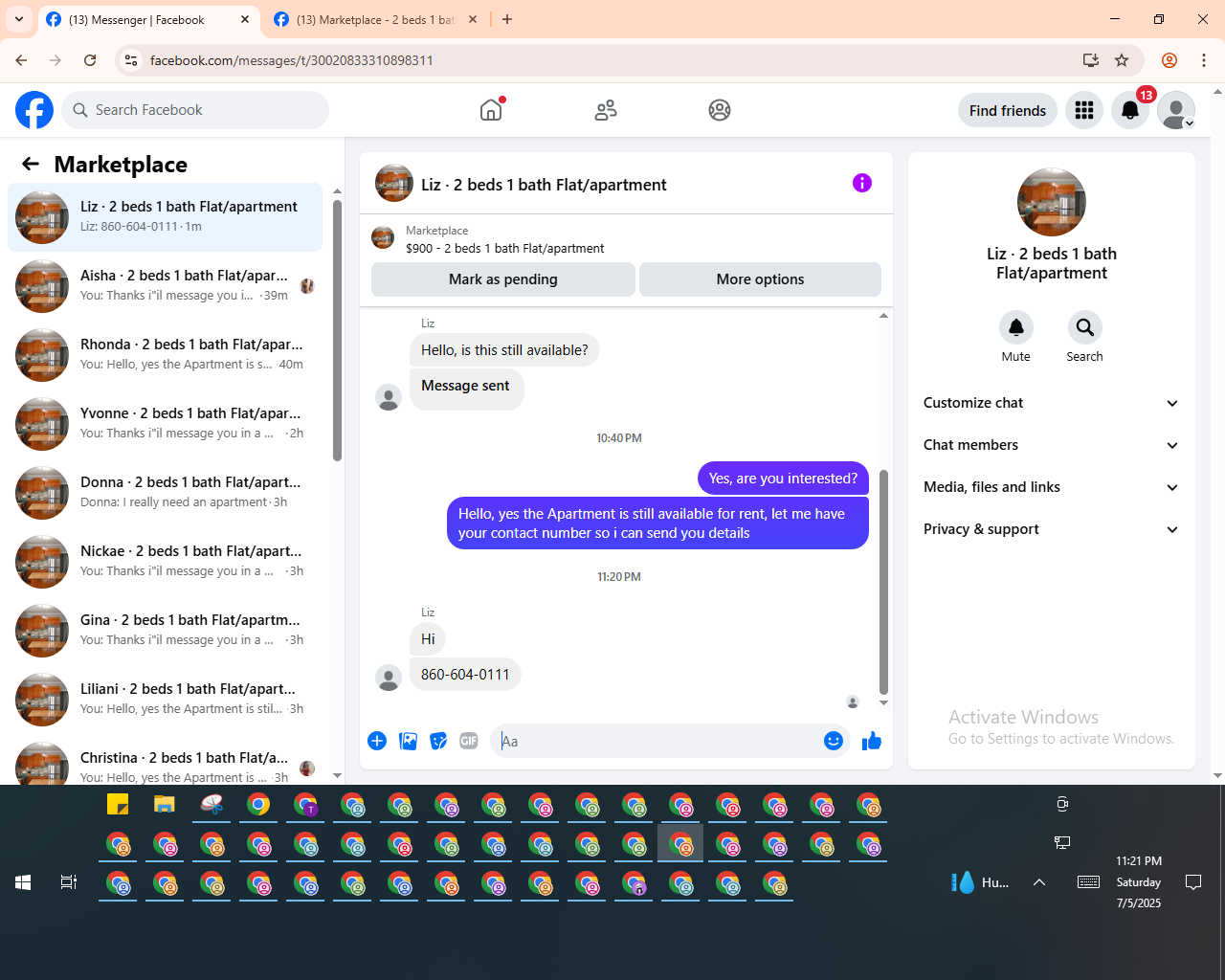Open the Liz listing thumbnail in right panel
This screenshot has height=980, width=1225.
click(1052, 202)
